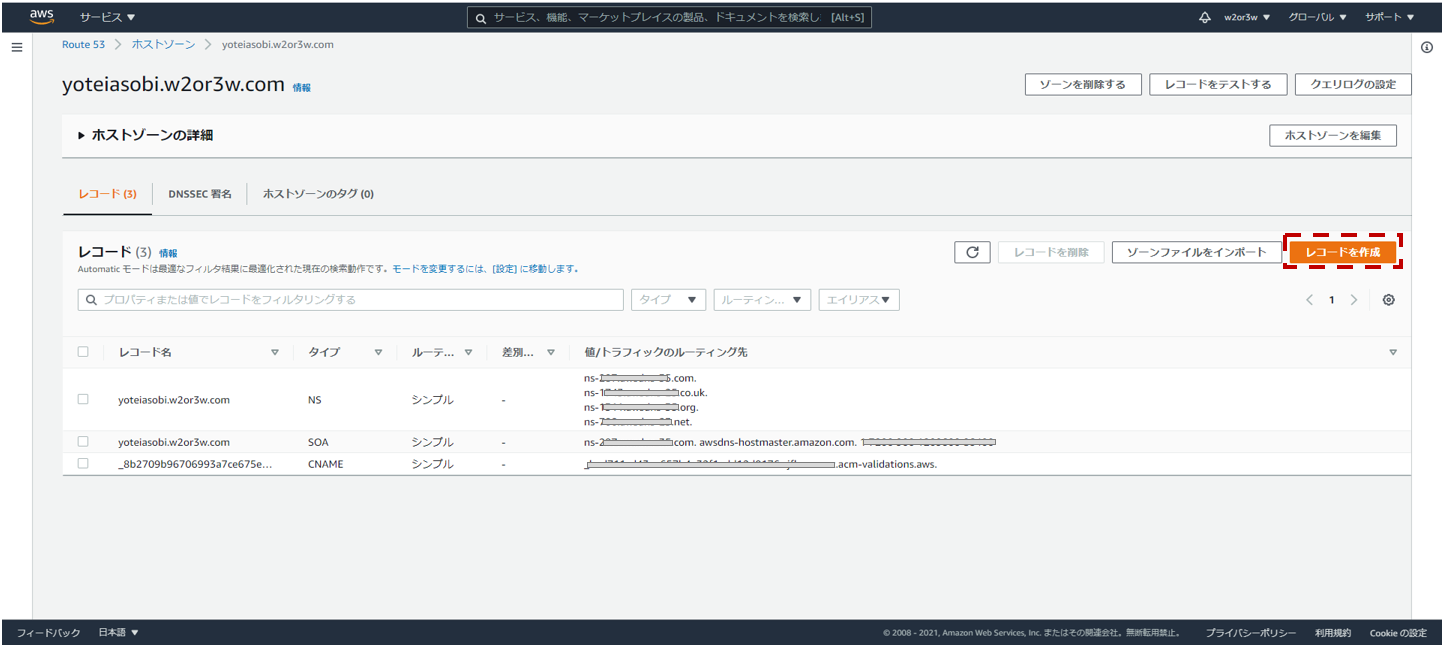Click page number 1 in pagination
This screenshot has width=1445, height=647.
click(1332, 300)
